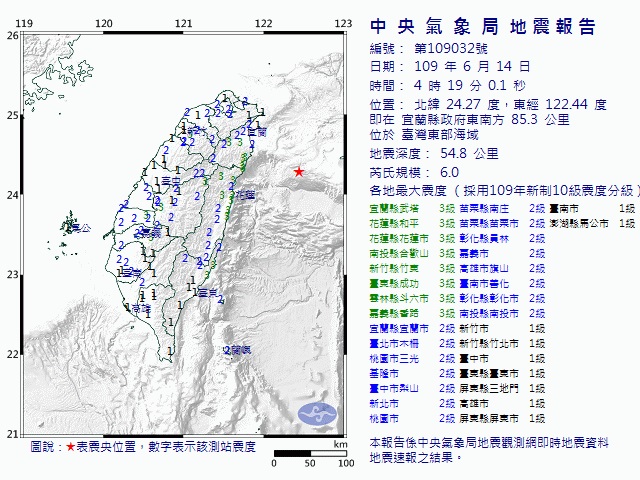Click the longitude axis label 122
The width and height of the screenshot is (640, 480).
coord(263,23)
